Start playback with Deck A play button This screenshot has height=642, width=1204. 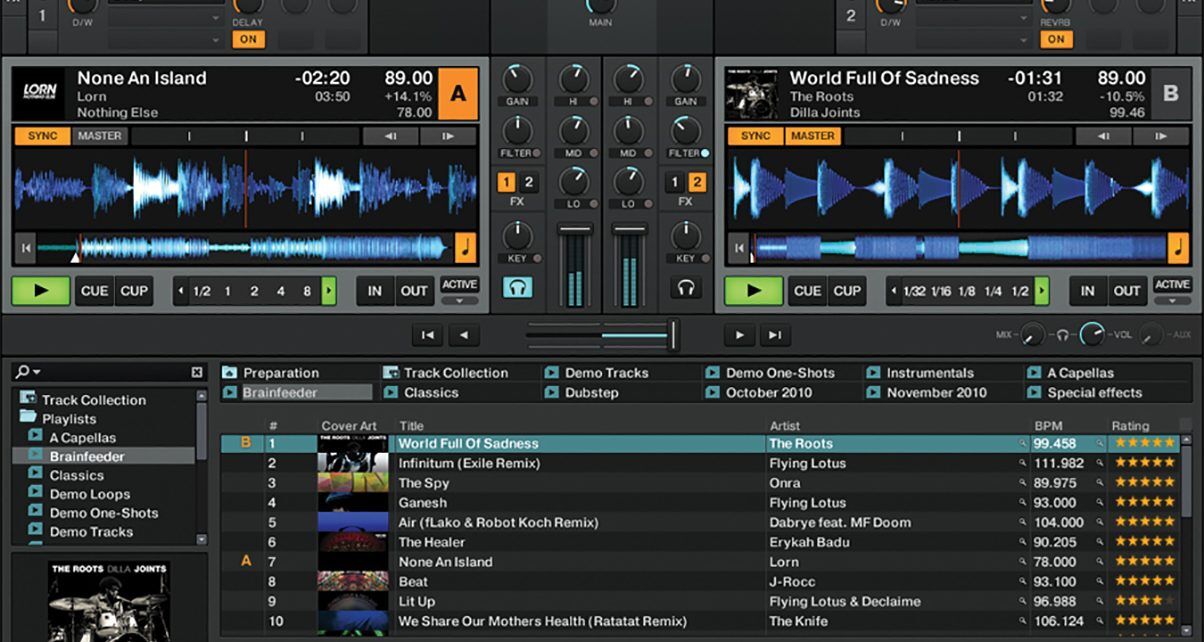point(41,291)
